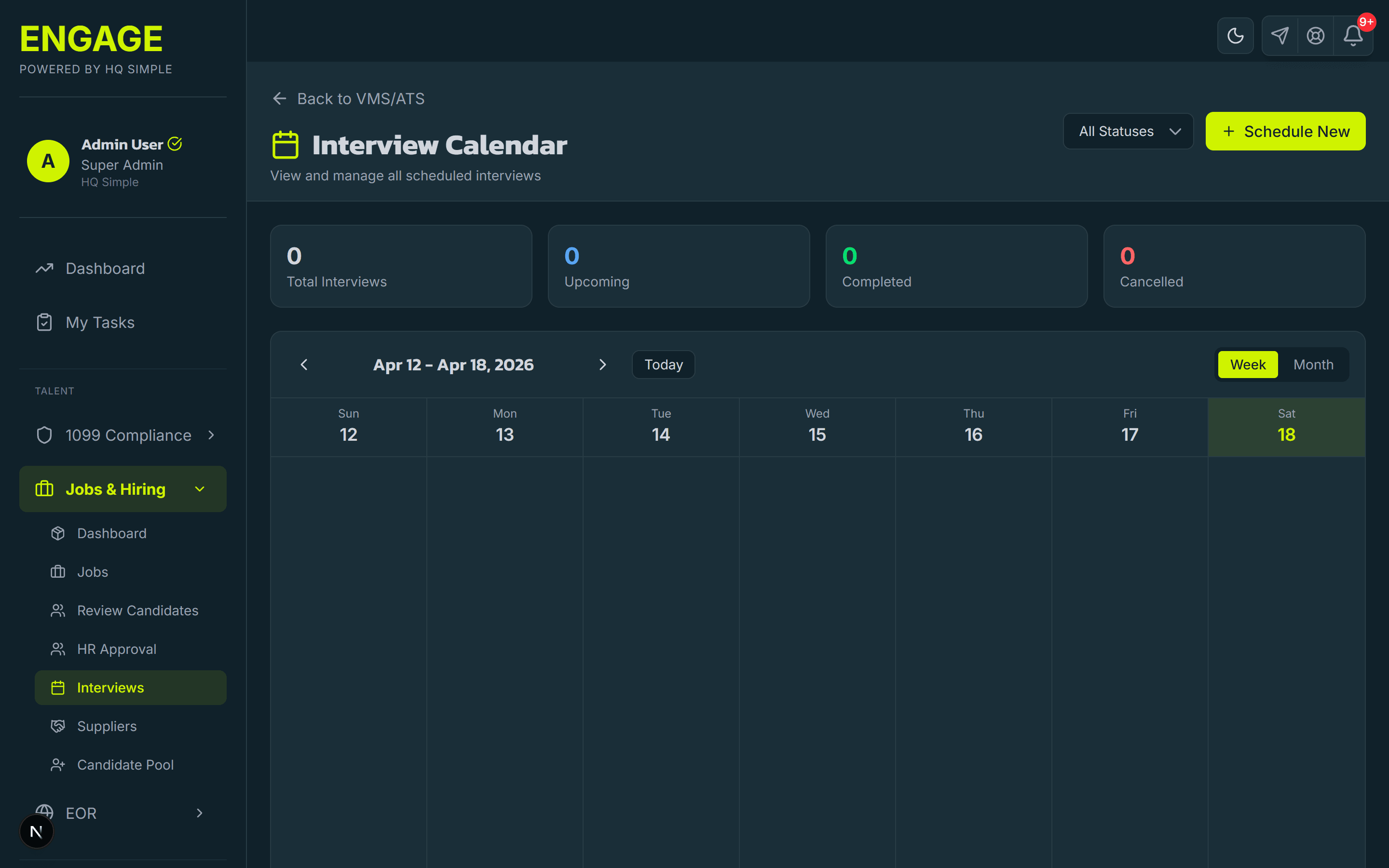Toggle dark mode with the moon icon
Viewport: 1389px width, 868px height.
(1235, 36)
